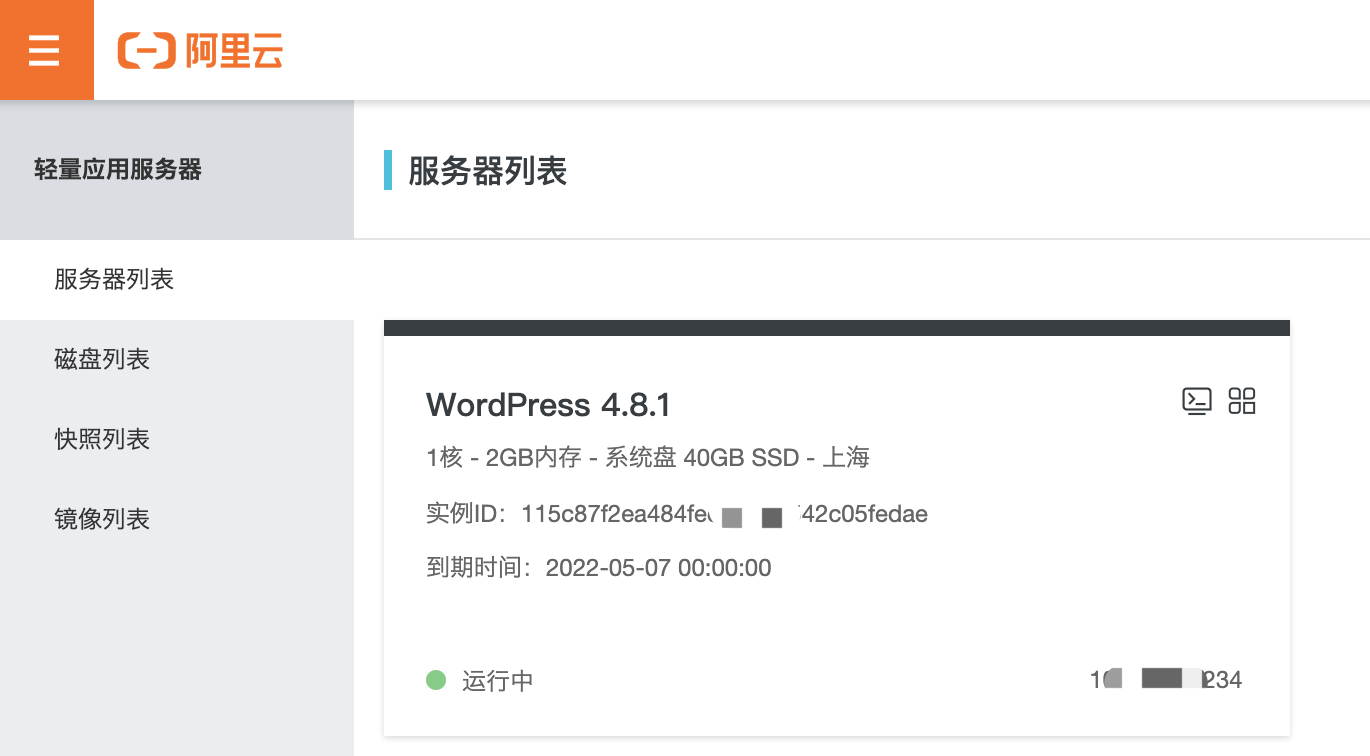The width and height of the screenshot is (1370, 756).
Task: Select 服务器列表 in the sidebar
Action: click(177, 279)
